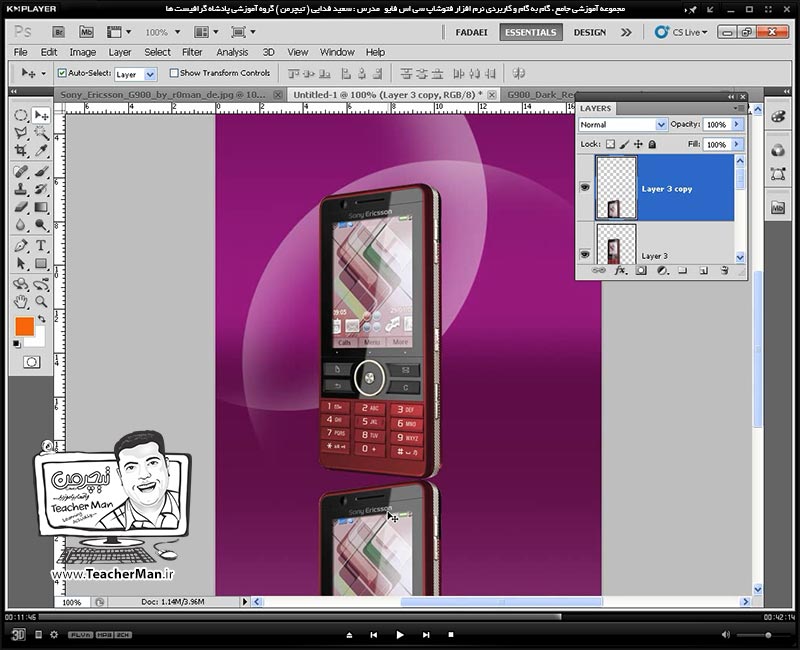
Task: Launch Mini Bridge from application bar
Action: coord(86,32)
